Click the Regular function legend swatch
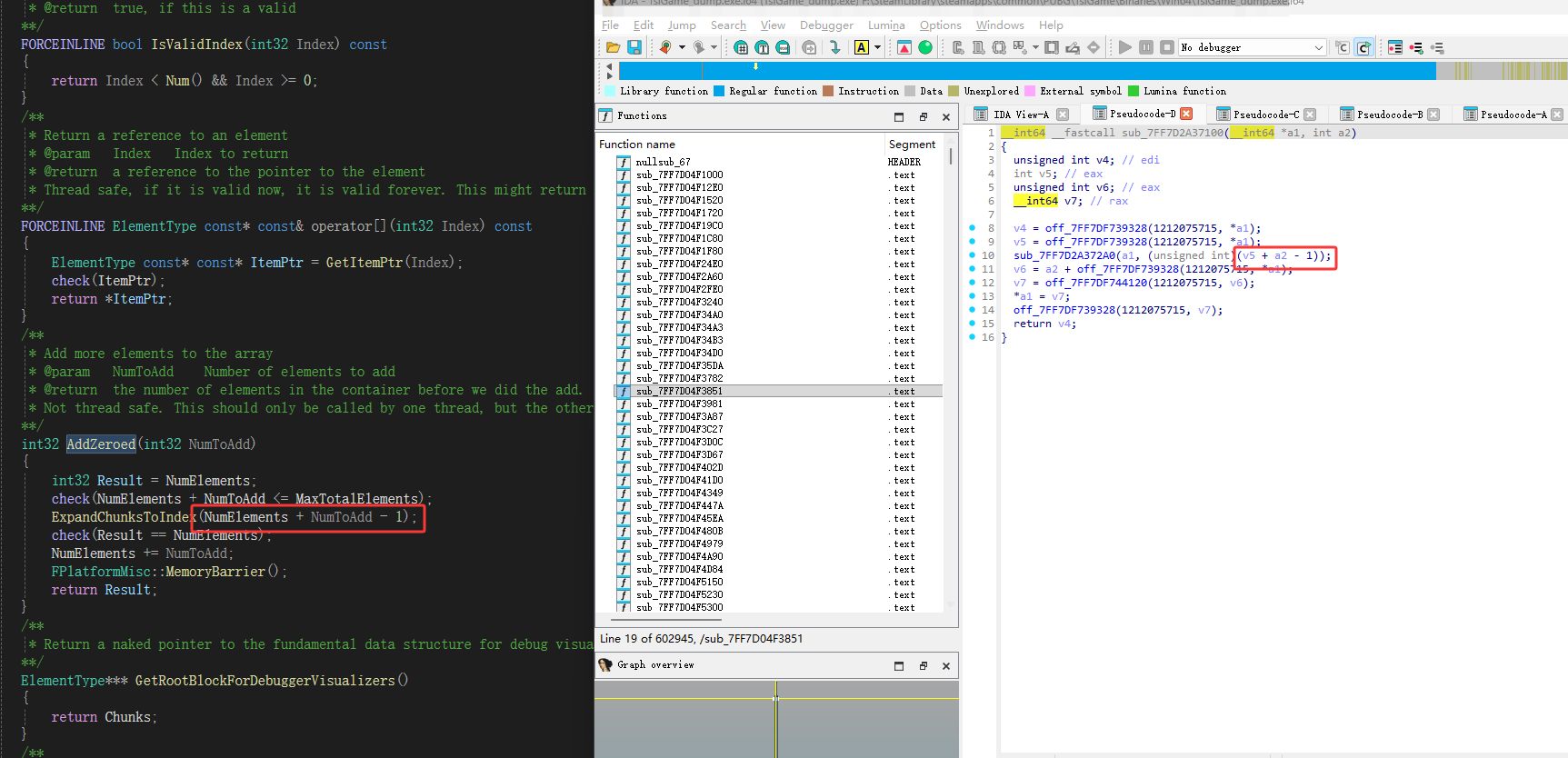The image size is (1568, 758). point(719,91)
